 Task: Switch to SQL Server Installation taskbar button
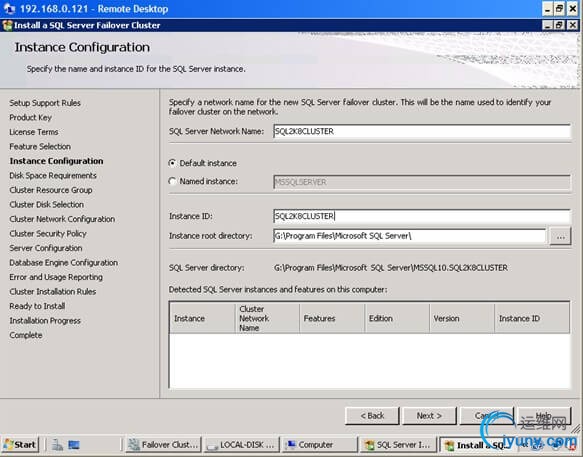pyautogui.click(x=398, y=445)
